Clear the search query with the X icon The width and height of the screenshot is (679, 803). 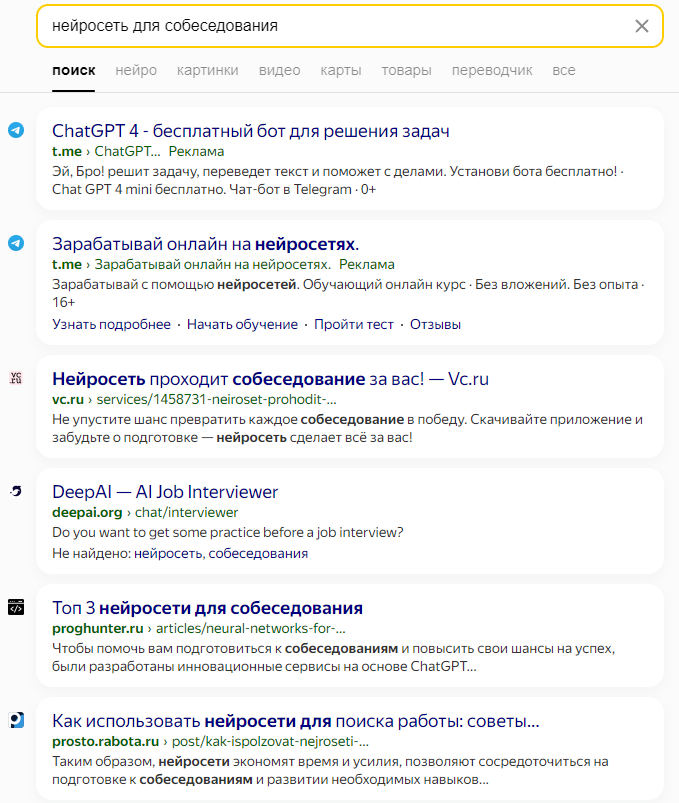pyautogui.click(x=642, y=26)
